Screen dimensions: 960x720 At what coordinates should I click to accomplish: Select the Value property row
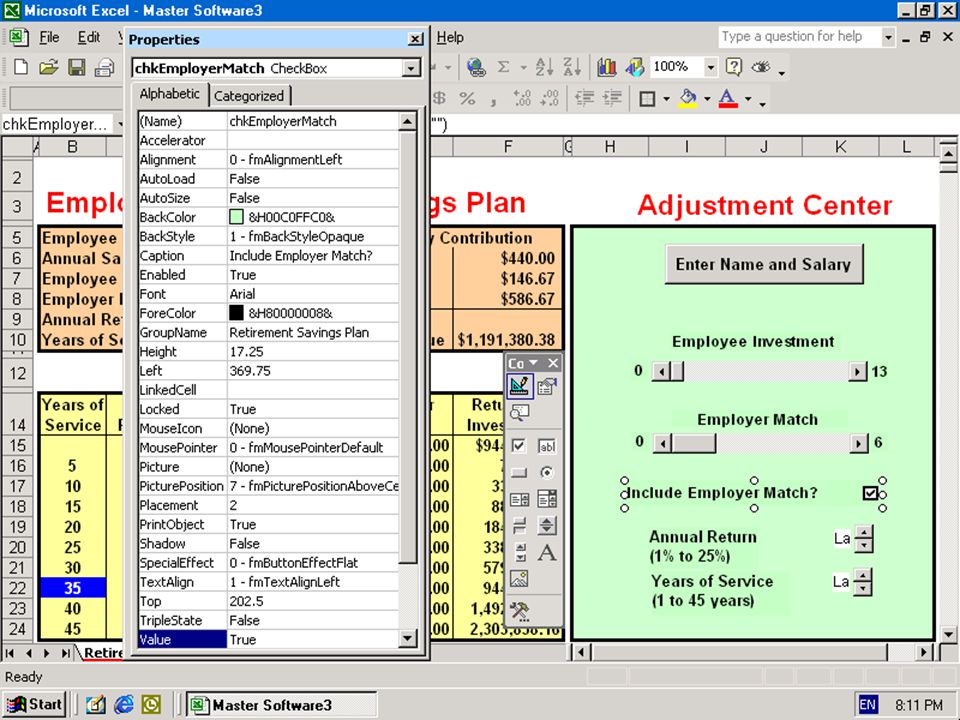tap(269, 640)
